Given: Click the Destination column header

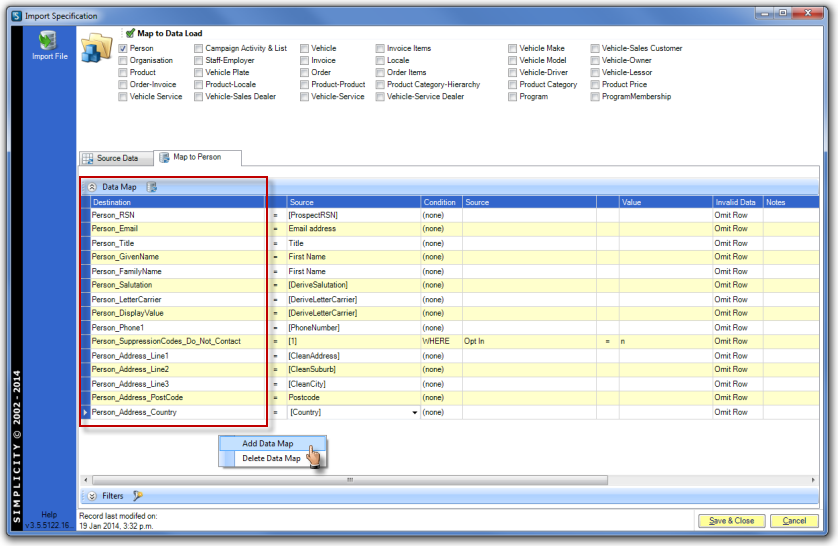Looking at the screenshot, I should [177, 202].
